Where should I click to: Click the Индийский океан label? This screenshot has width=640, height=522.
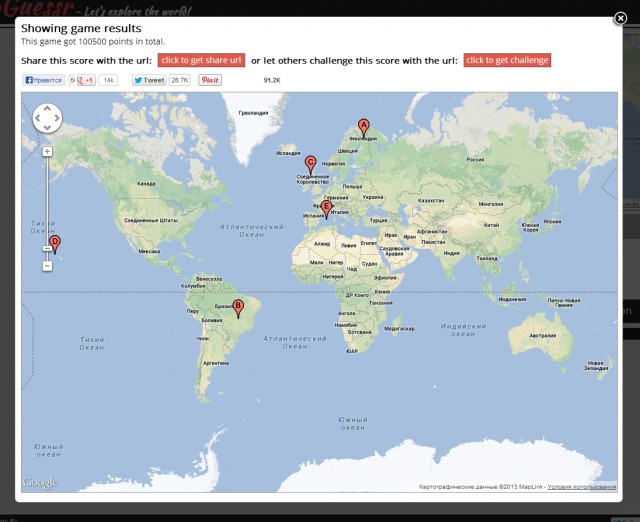point(463,330)
